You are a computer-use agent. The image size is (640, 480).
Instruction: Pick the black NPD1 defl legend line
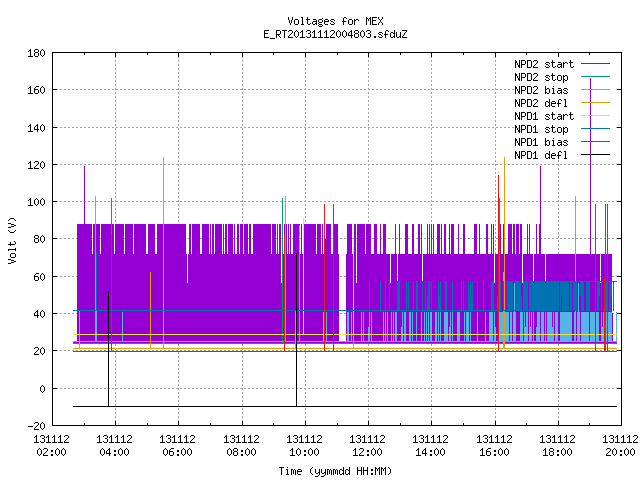595,155
